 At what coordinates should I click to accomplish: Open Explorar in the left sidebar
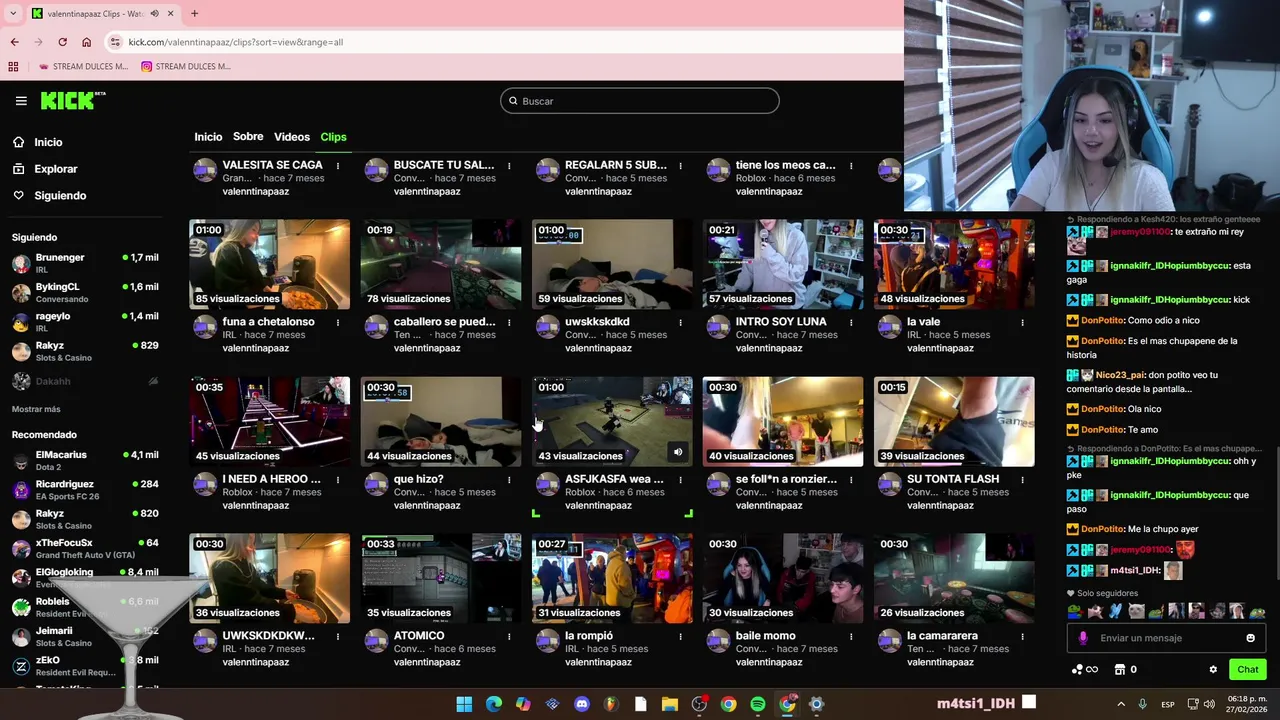click(56, 169)
